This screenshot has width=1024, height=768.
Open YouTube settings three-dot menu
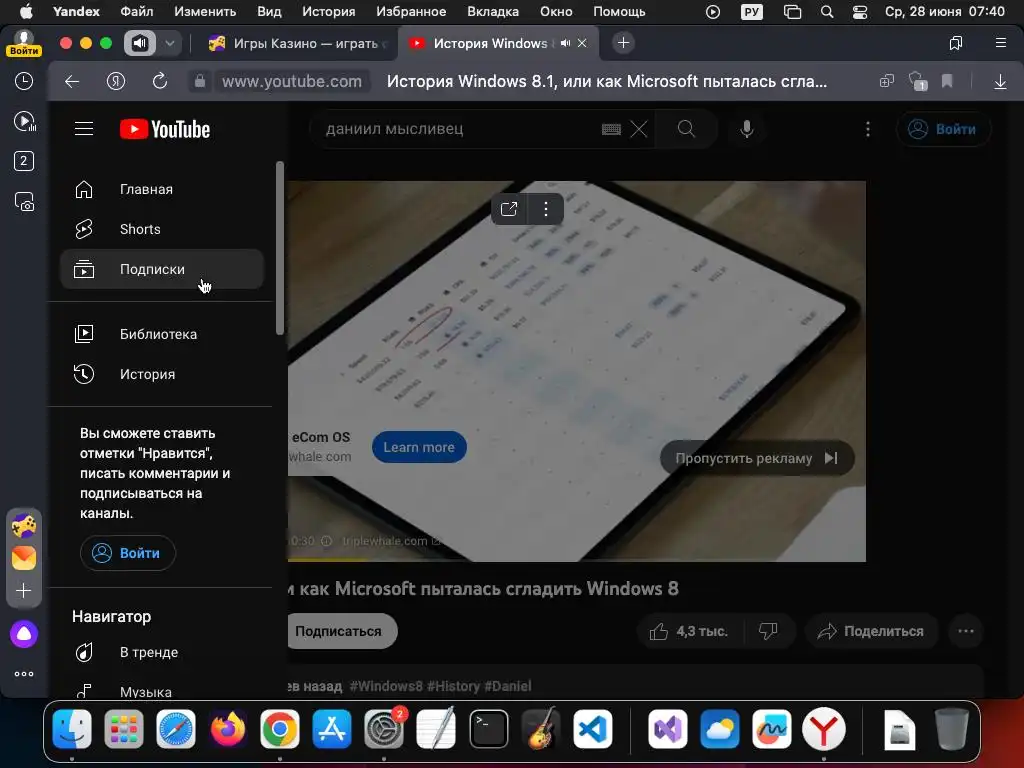(867, 129)
